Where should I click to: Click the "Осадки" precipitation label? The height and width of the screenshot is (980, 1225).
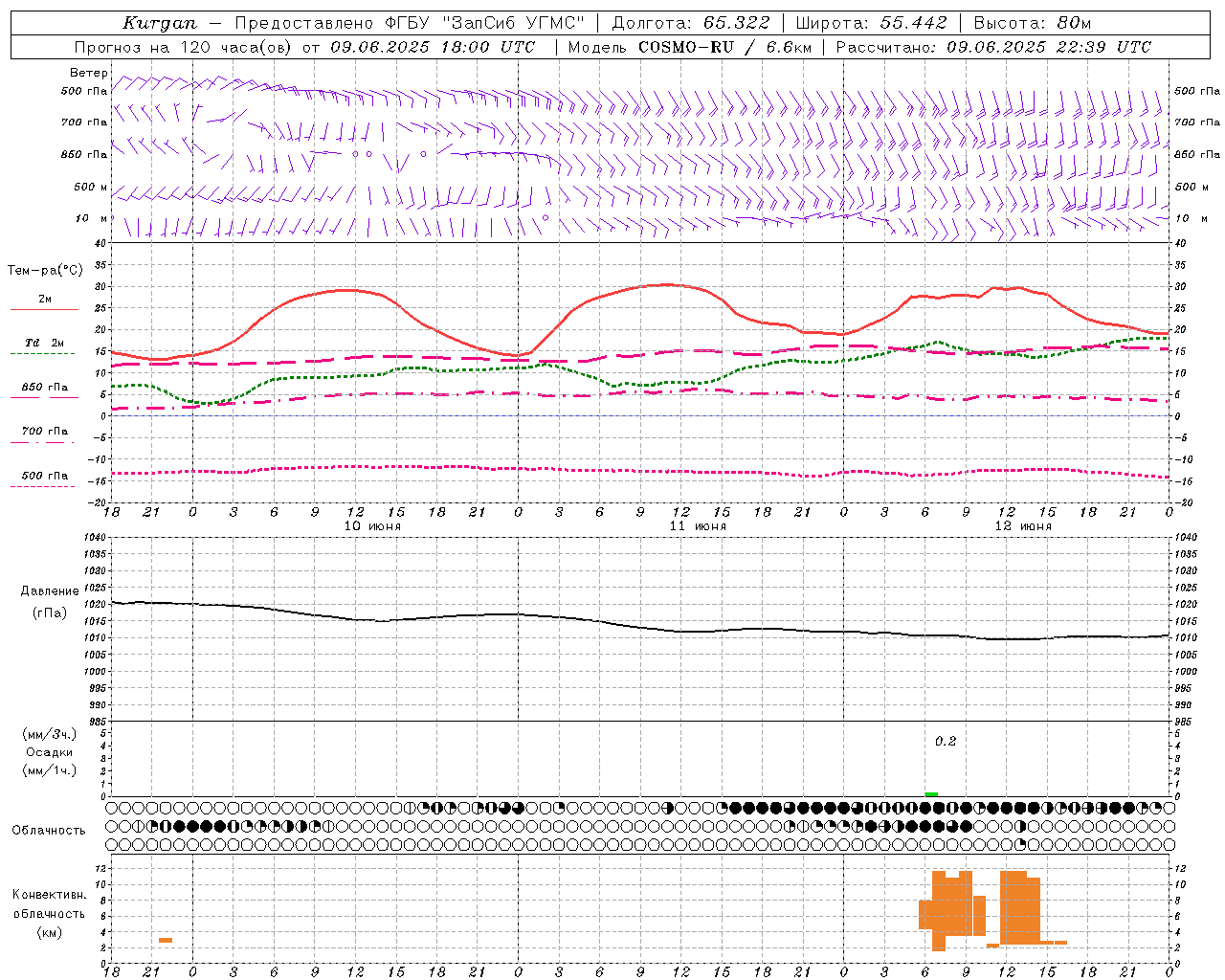tap(50, 752)
